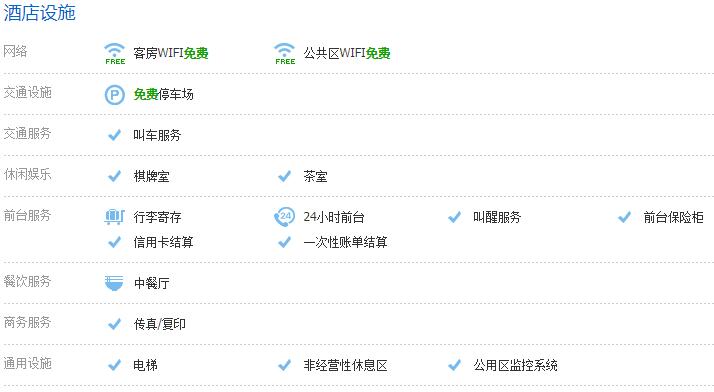Click the checkmark beside 前台保险柜

click(x=625, y=217)
